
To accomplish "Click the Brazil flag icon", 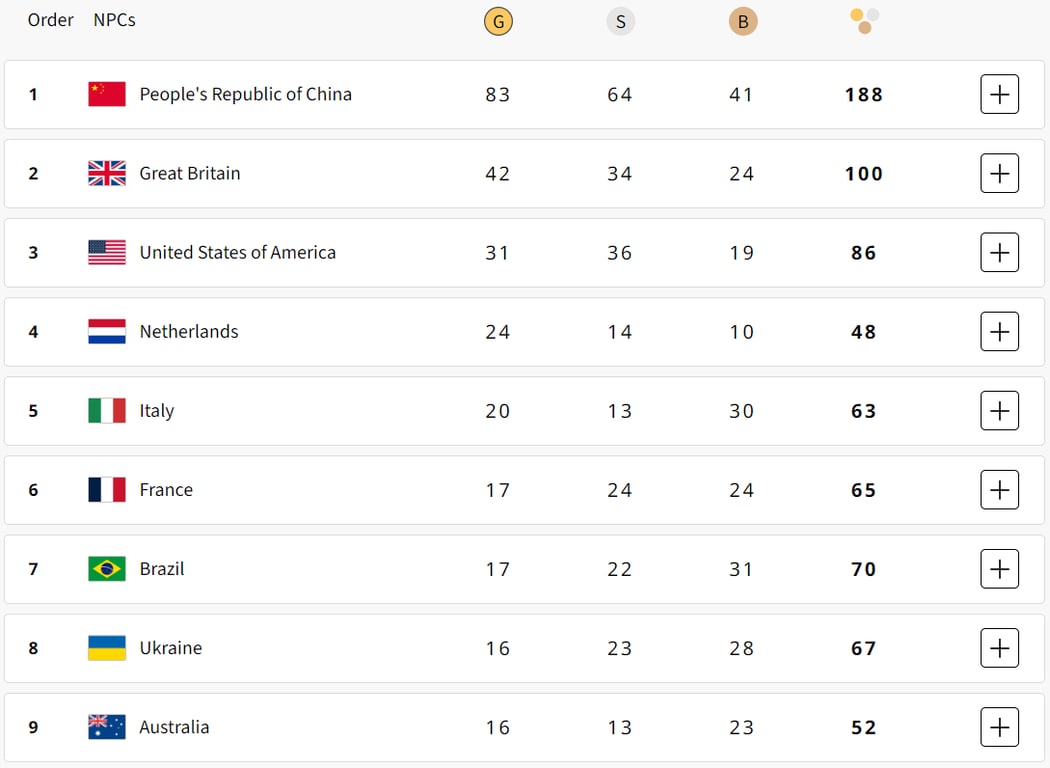I will (x=107, y=569).
